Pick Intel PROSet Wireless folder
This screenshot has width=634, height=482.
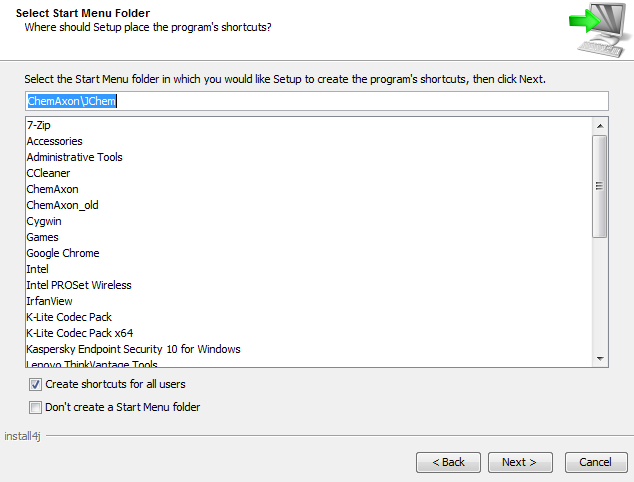pos(79,285)
